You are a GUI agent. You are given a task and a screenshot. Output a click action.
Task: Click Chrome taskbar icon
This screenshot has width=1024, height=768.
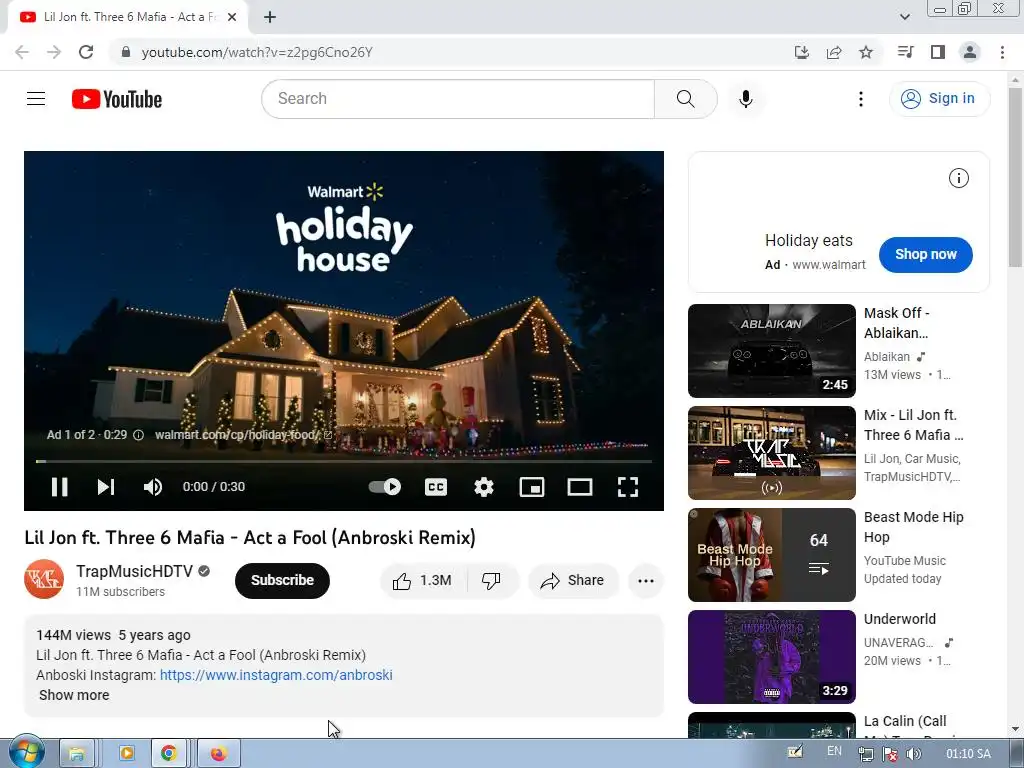pos(169,754)
